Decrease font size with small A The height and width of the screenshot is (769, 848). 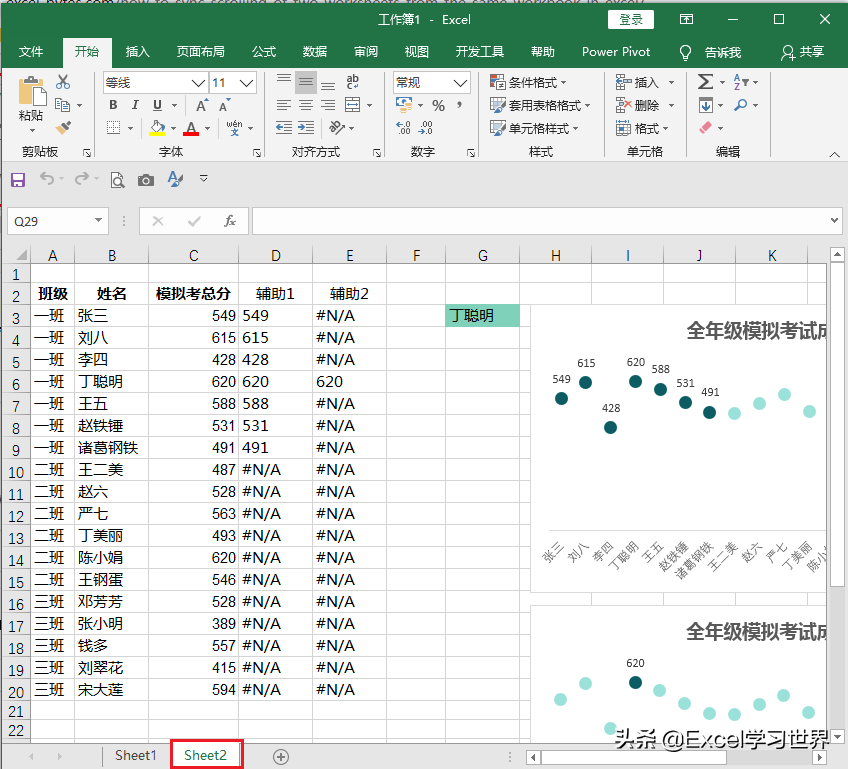pyautogui.click(x=224, y=105)
